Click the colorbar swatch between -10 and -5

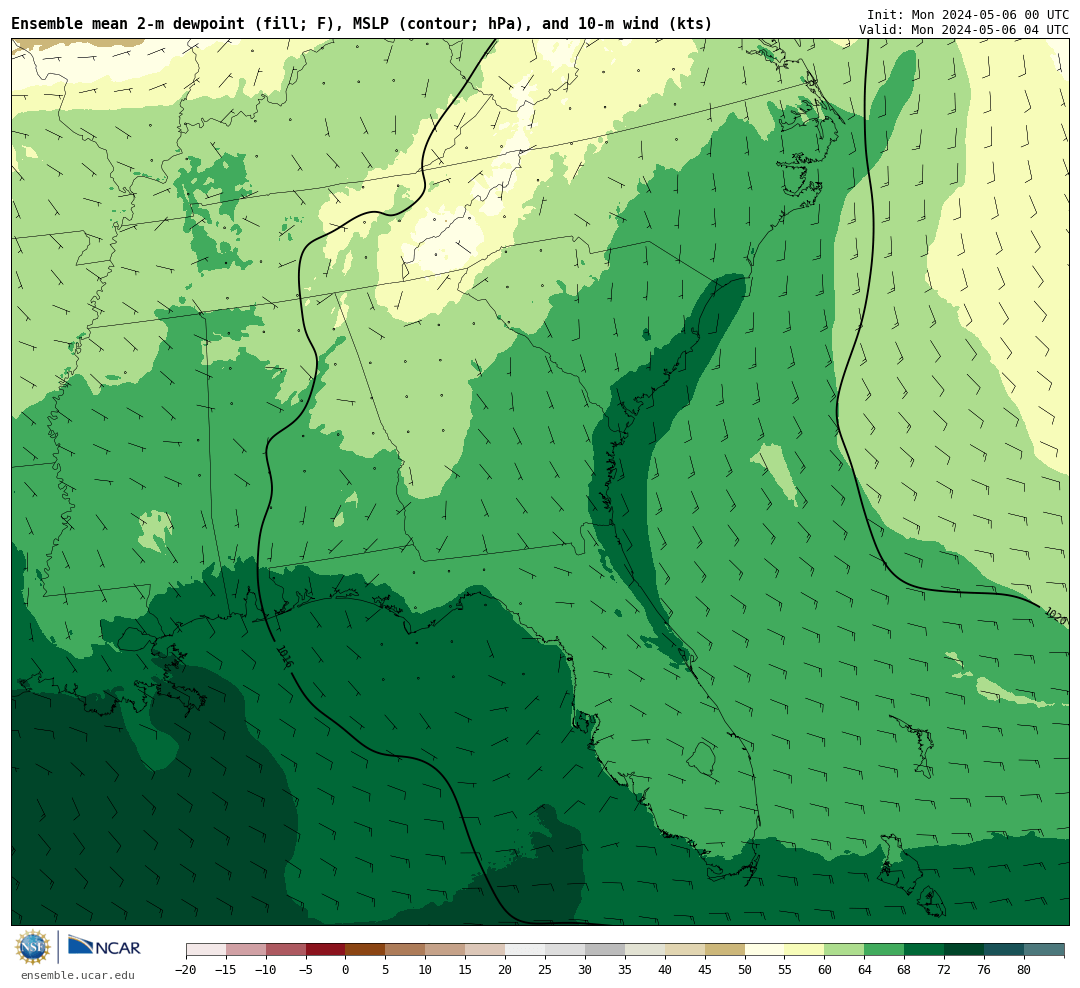(x=286, y=950)
